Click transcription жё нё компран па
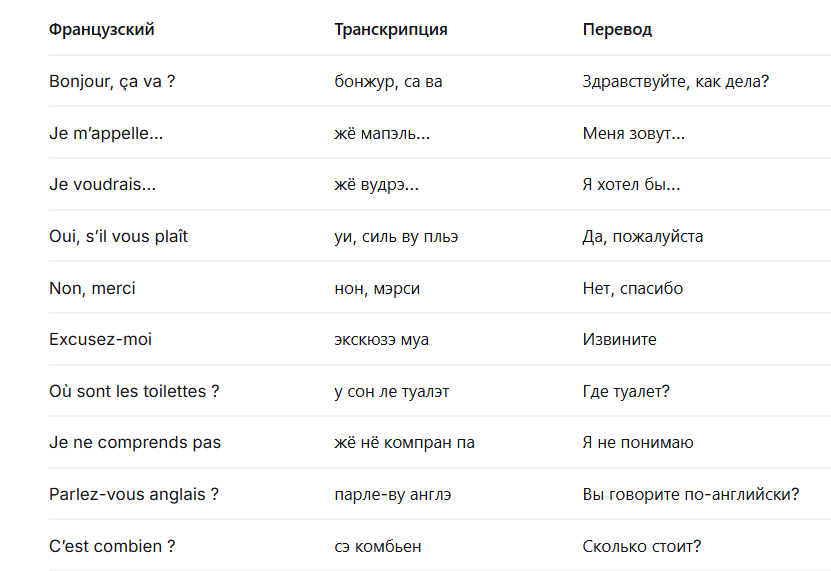831x571 pixels. pyautogui.click(x=404, y=443)
